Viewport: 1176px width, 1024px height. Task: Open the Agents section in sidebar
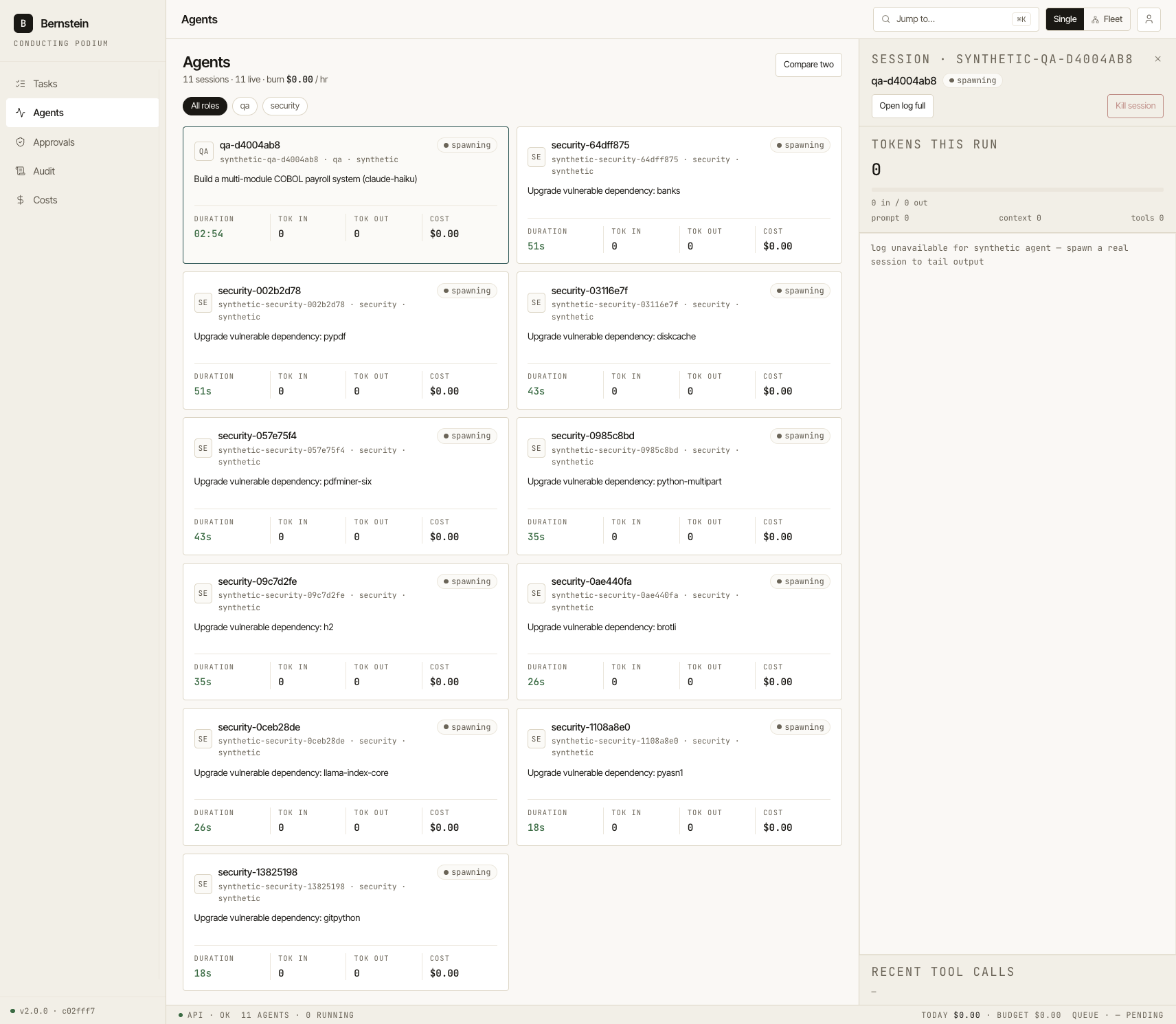[82, 113]
